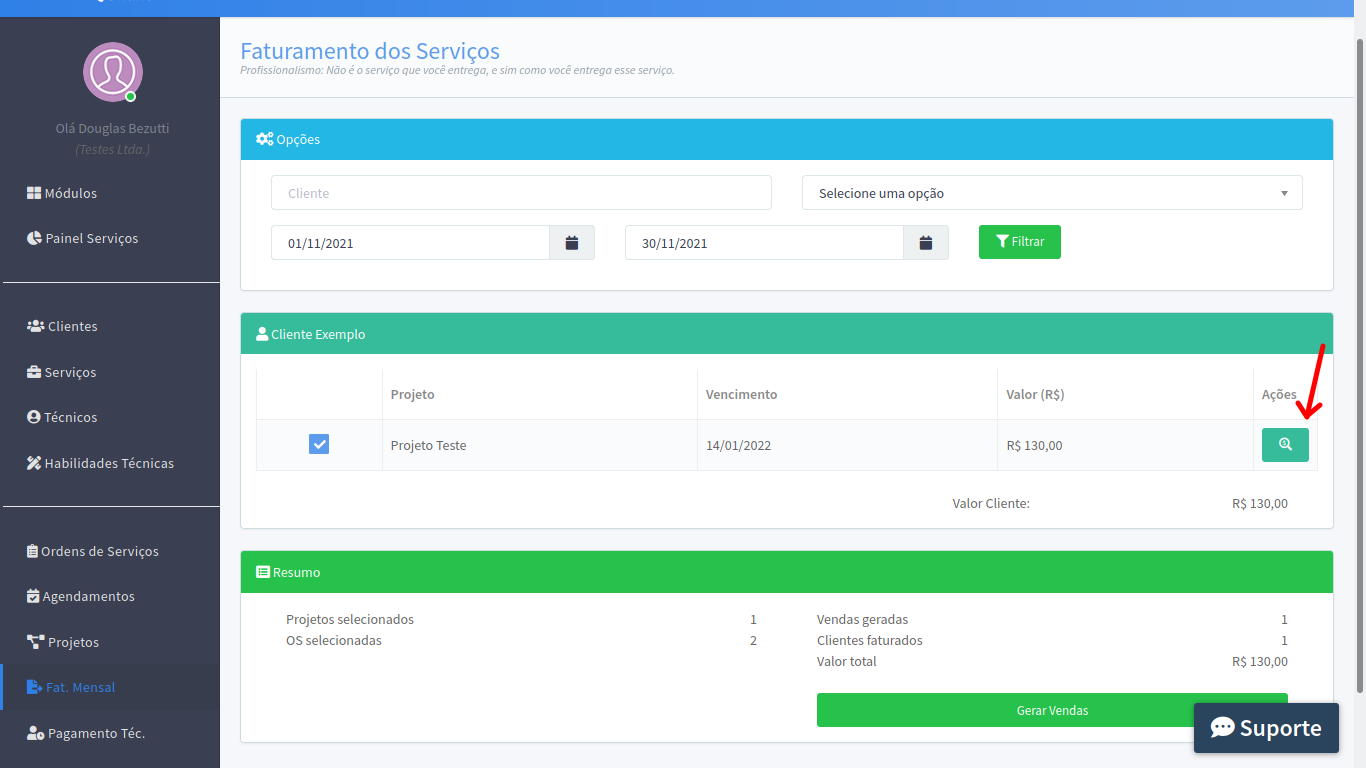Viewport: 1366px width, 768px height.
Task: Click the start date field 01/11/2021
Action: 410,243
